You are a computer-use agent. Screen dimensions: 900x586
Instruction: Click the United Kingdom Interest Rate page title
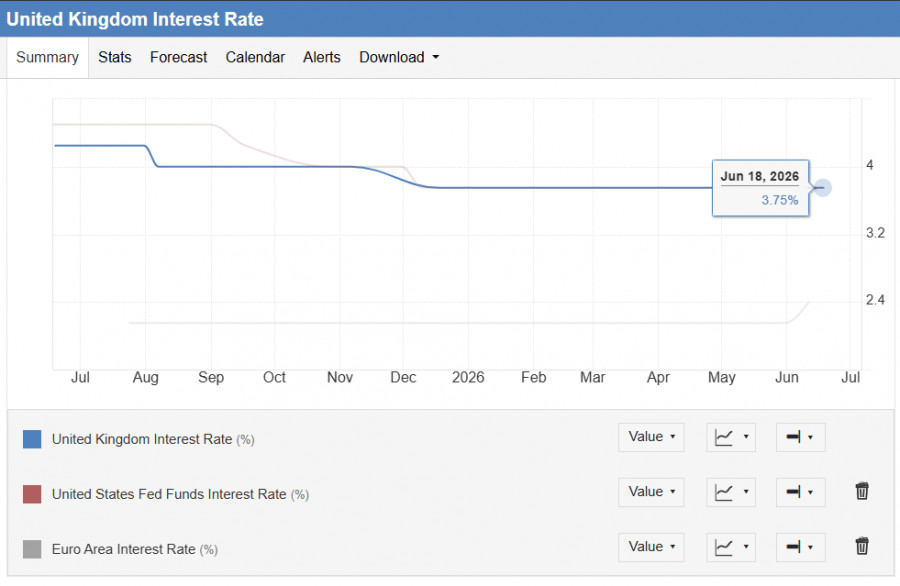tap(135, 19)
